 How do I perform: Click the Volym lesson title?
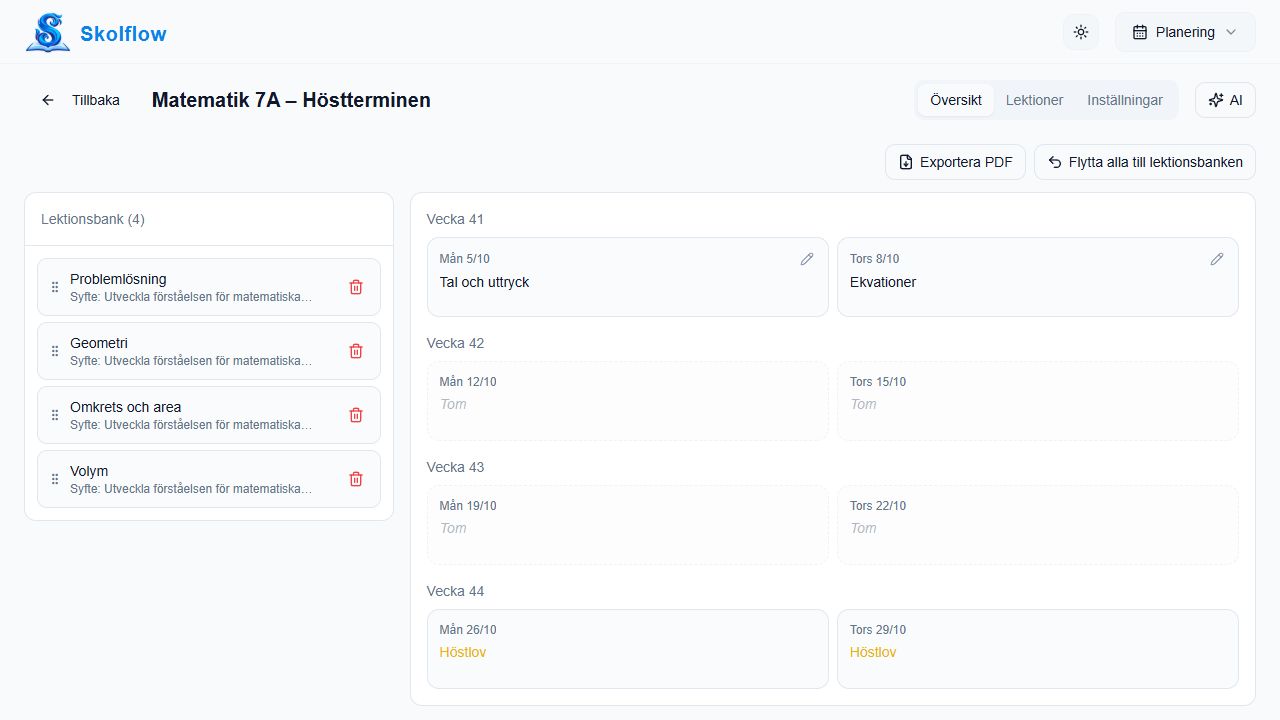tap(89, 471)
